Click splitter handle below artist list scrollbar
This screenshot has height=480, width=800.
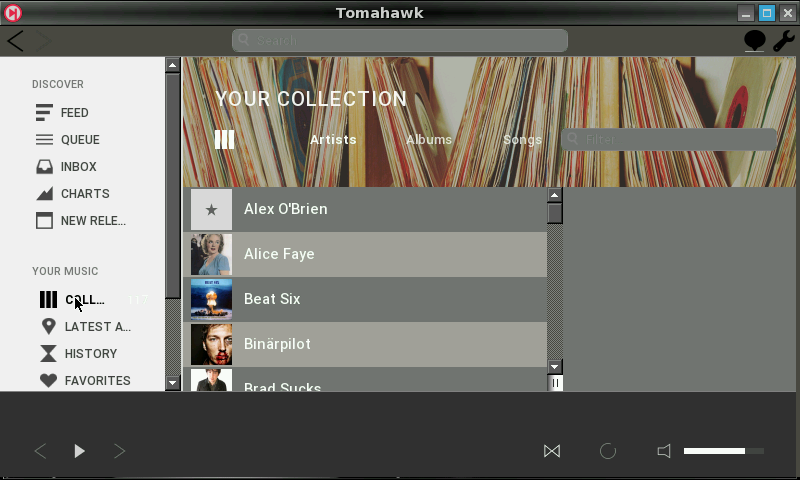click(555, 383)
